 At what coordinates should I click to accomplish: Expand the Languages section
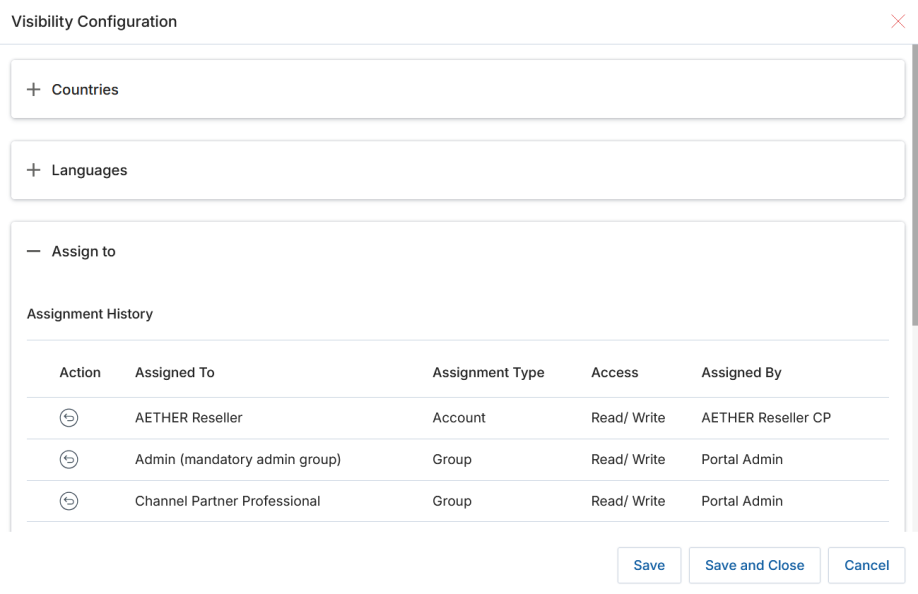[33, 170]
